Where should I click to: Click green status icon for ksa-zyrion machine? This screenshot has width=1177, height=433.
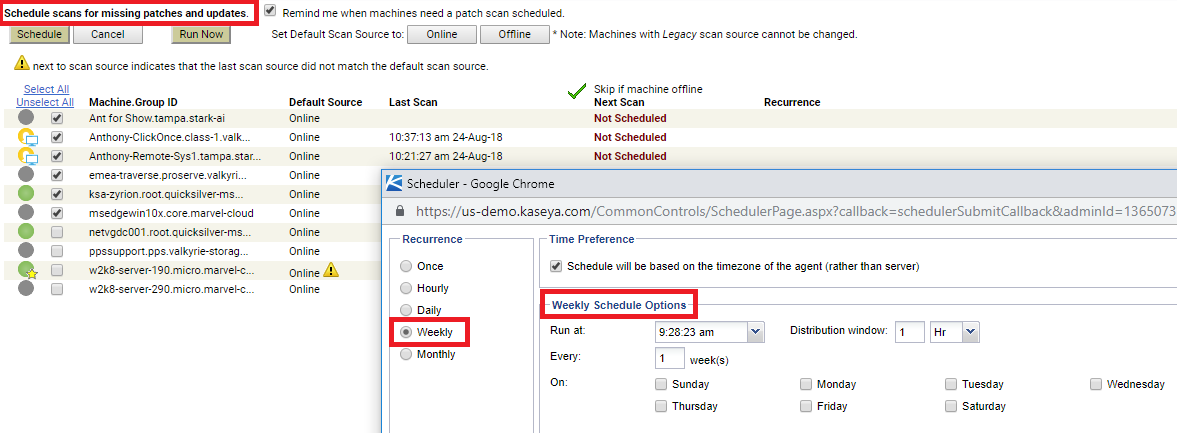[x=26, y=194]
